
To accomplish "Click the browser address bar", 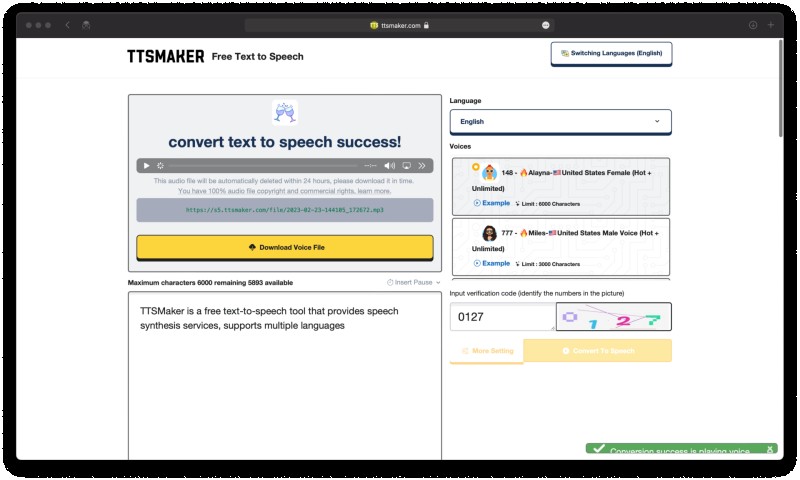I will tap(399, 25).
